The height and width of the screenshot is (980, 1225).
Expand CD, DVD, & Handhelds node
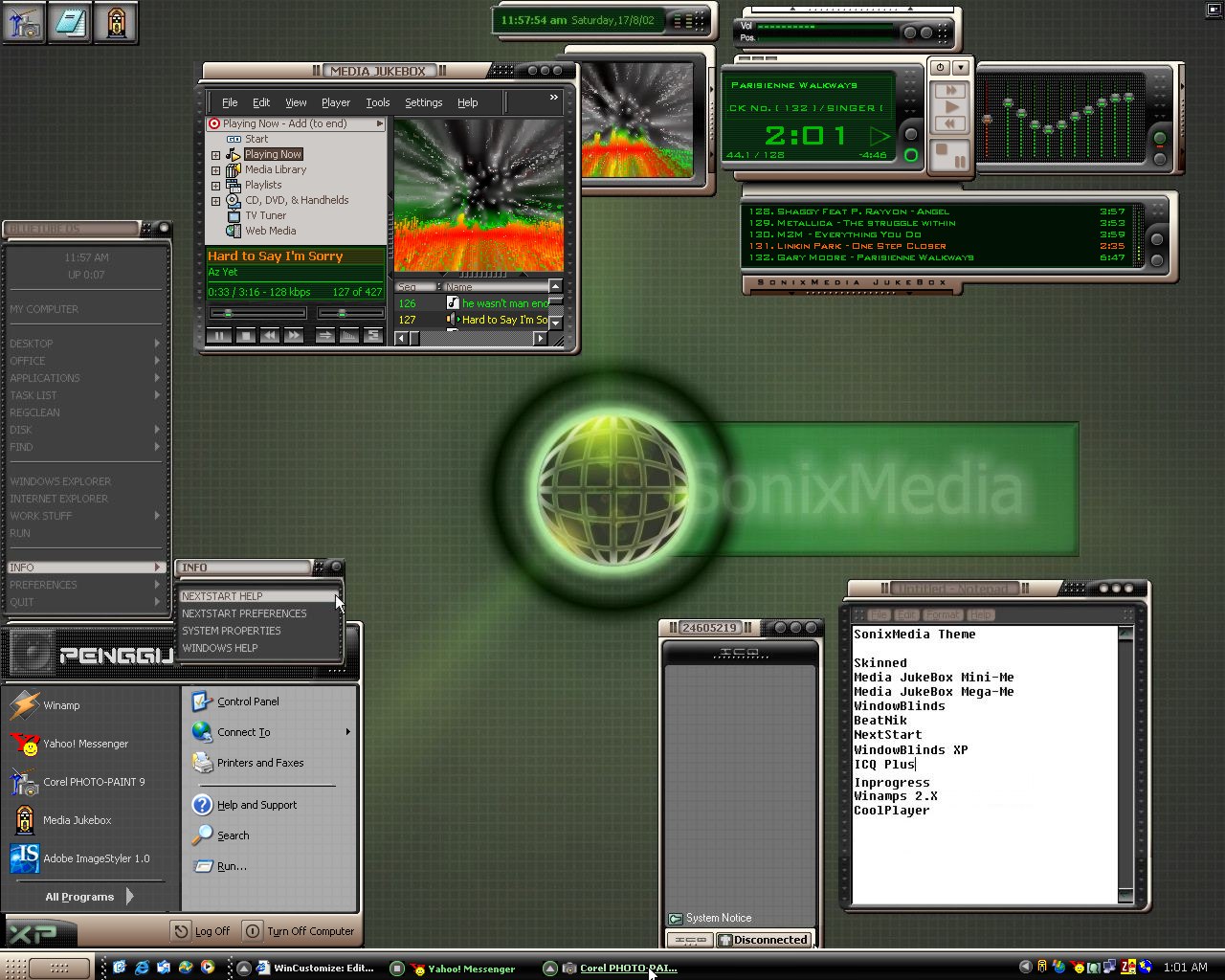(215, 201)
